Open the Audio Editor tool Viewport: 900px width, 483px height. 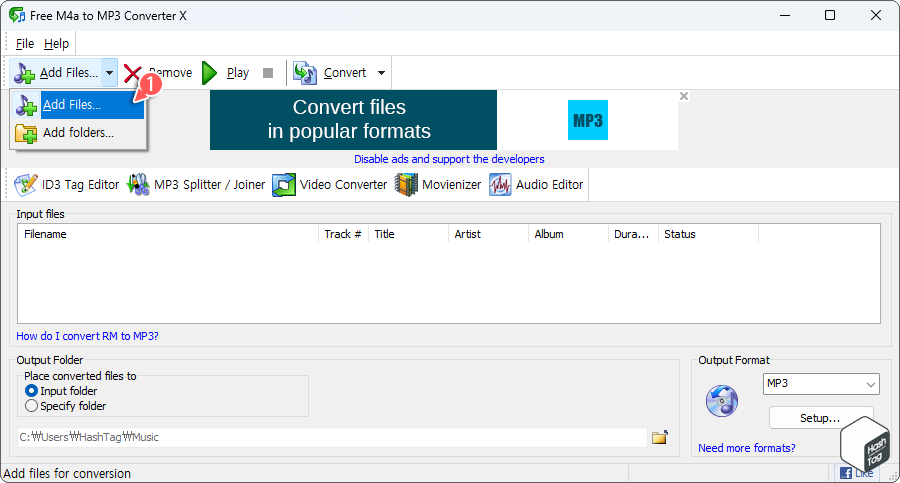(x=536, y=184)
